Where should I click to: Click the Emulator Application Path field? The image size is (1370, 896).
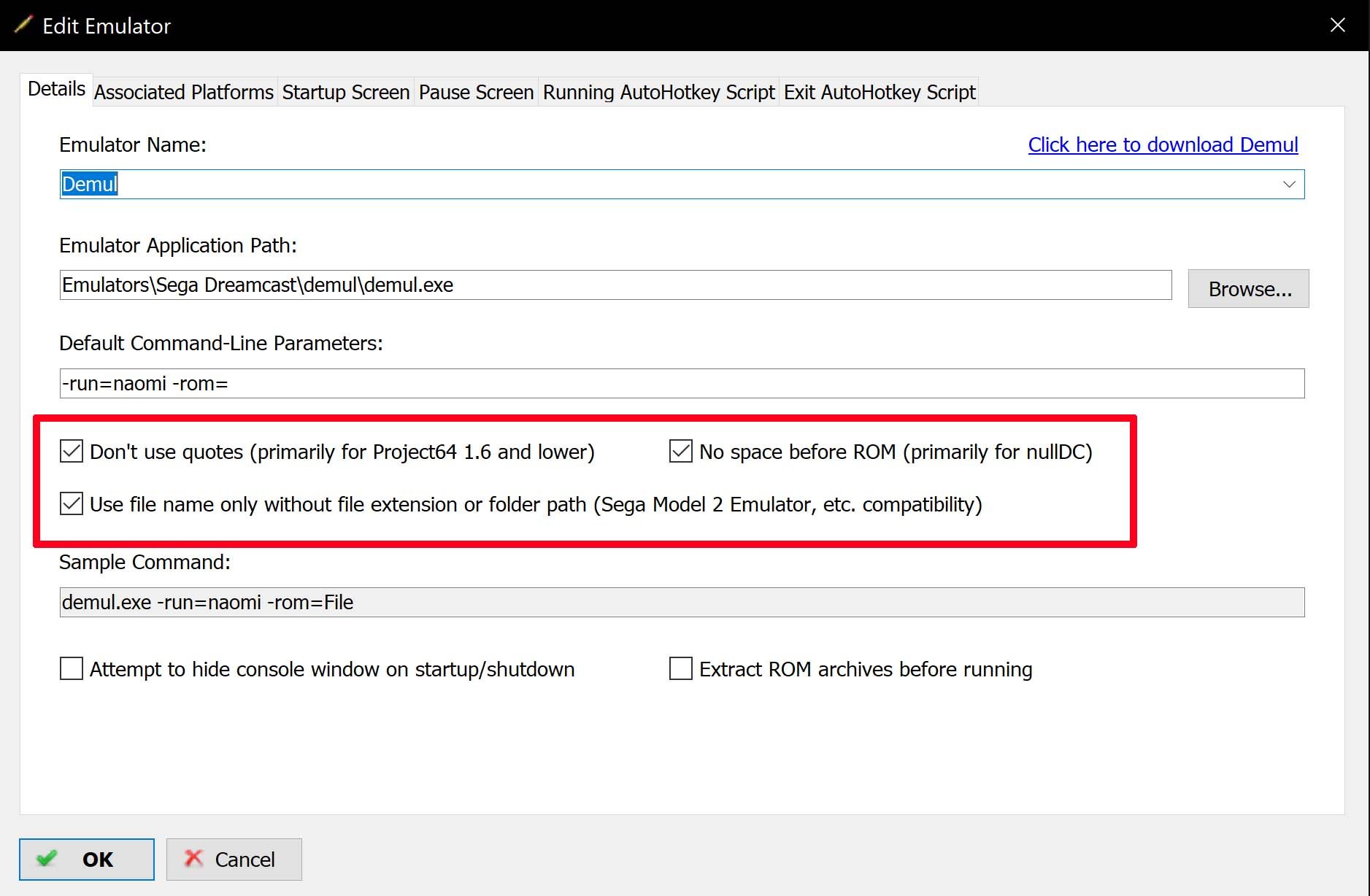tap(615, 285)
